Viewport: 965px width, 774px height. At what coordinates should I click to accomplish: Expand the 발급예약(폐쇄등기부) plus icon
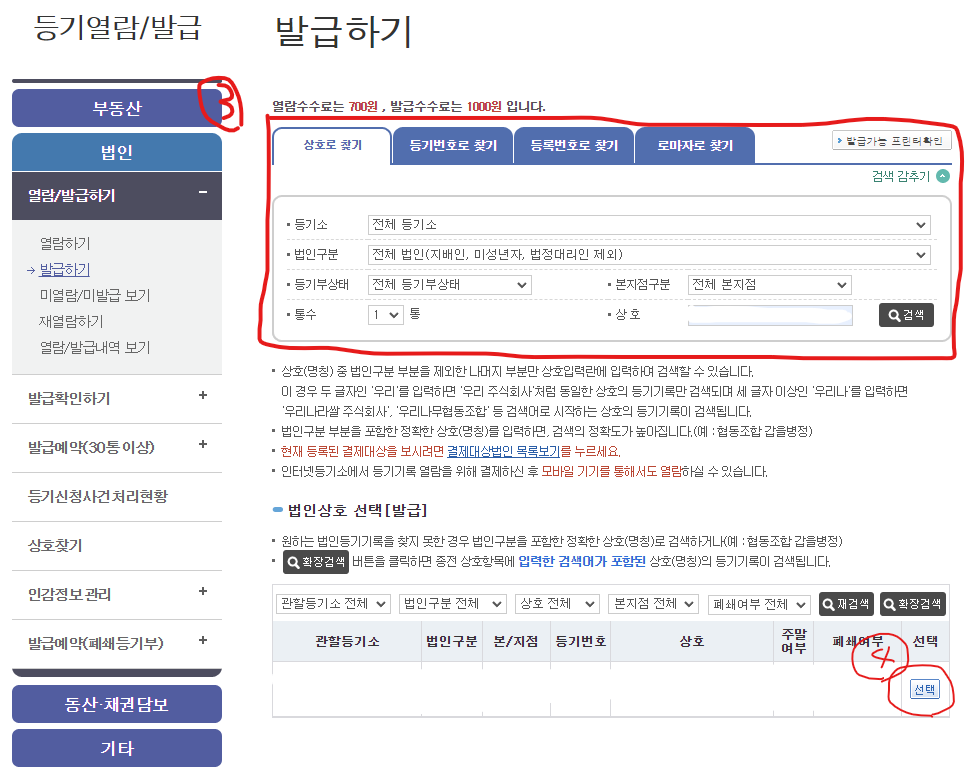point(202,640)
